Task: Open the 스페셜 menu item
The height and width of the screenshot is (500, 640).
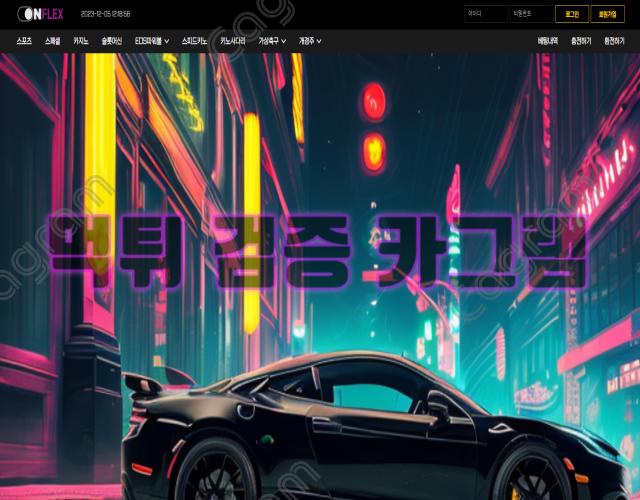Action: point(52,42)
